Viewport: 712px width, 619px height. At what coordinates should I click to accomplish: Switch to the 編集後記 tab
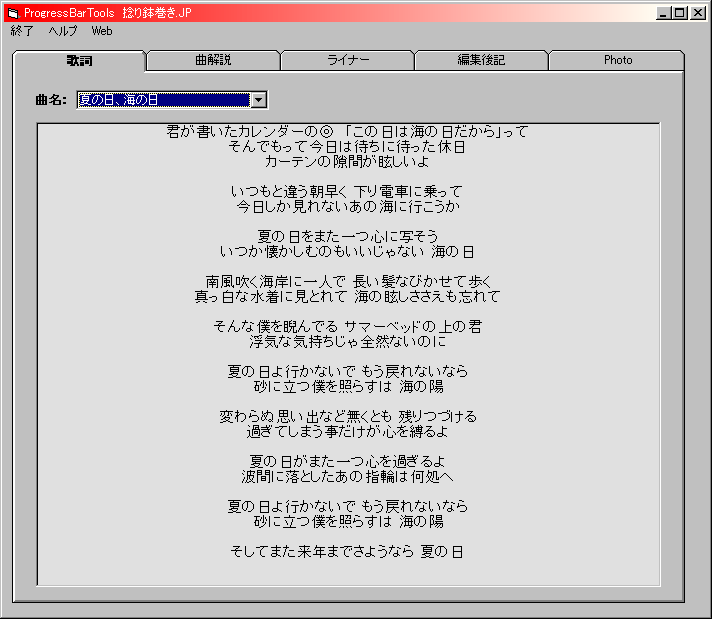(481, 60)
